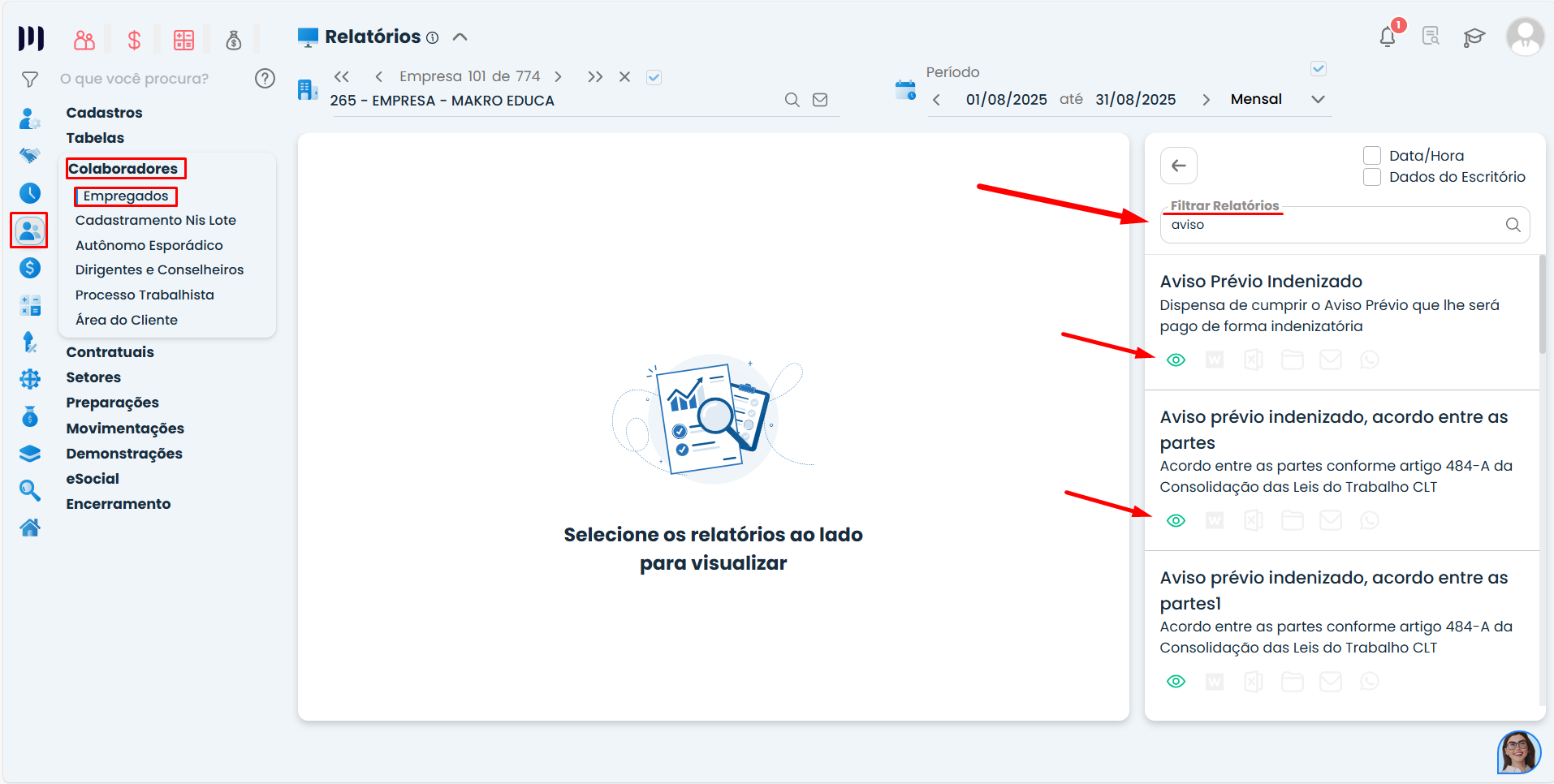1554x784 pixels.
Task: Click the calendar icon beside Período
Action: click(x=905, y=90)
